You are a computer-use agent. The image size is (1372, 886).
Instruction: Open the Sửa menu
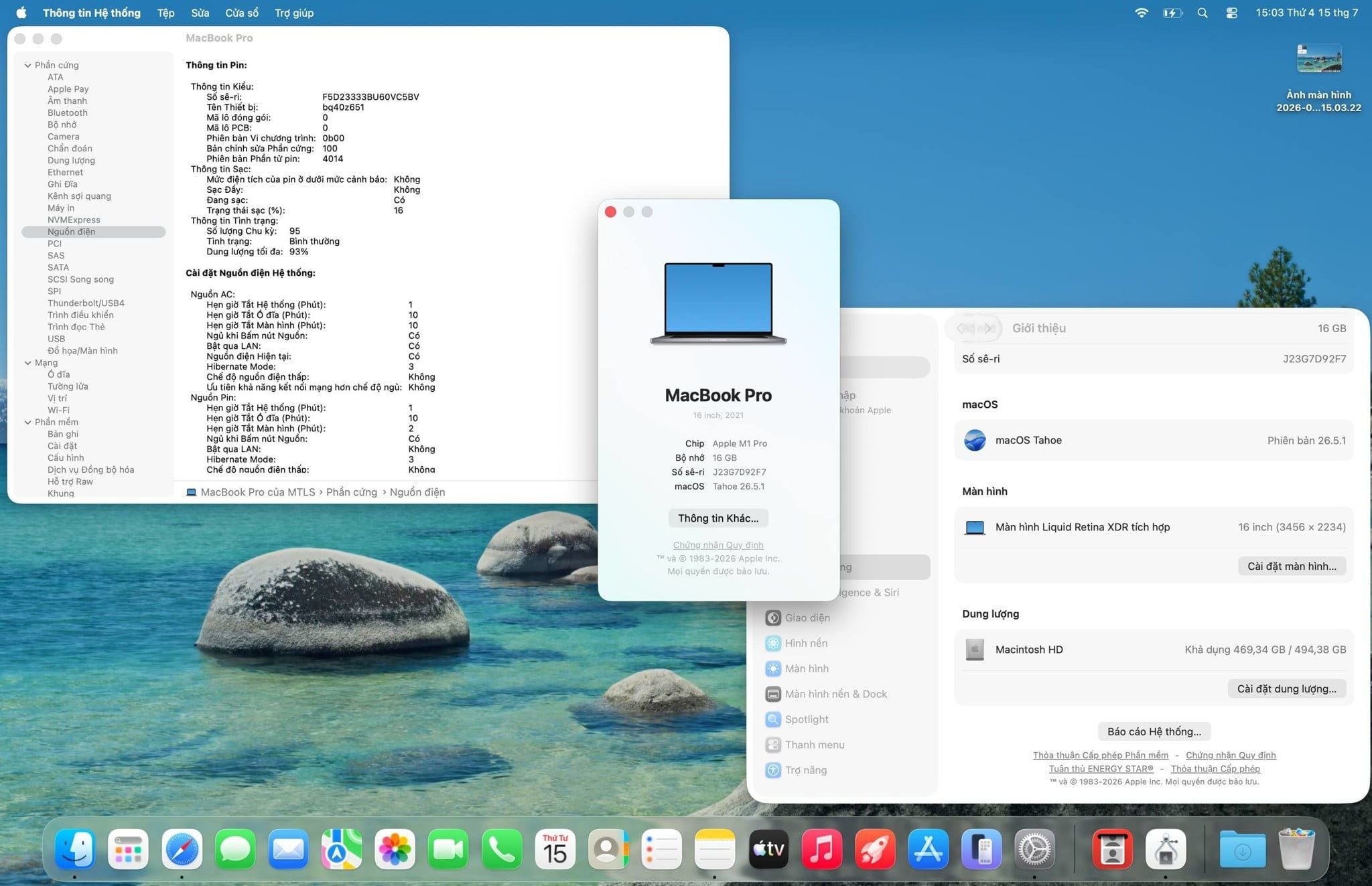tap(200, 13)
